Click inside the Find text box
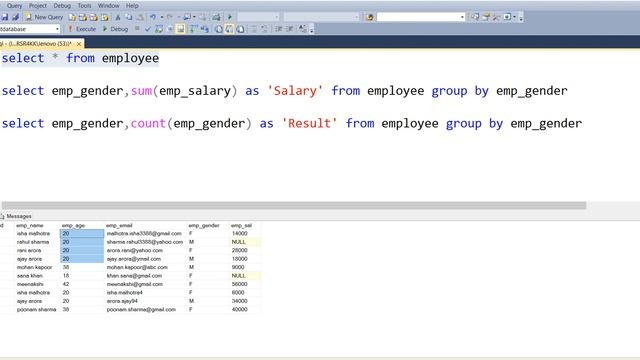Image resolution: width=640 pixels, height=360 pixels. 417,17
